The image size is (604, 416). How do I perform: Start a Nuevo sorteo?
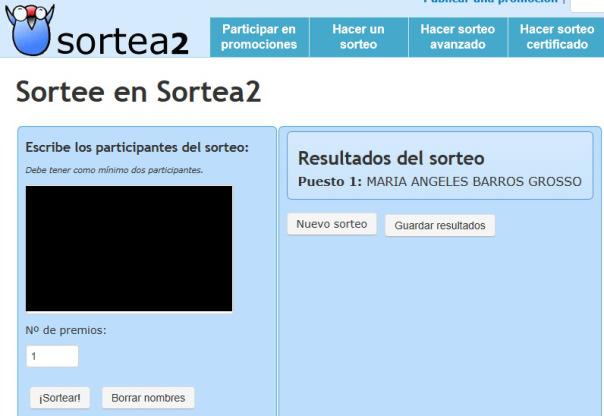click(332, 224)
